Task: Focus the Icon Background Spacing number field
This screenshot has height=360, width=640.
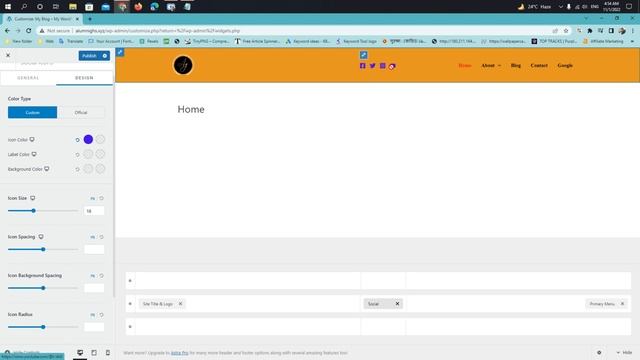Action: pyautogui.click(x=94, y=288)
